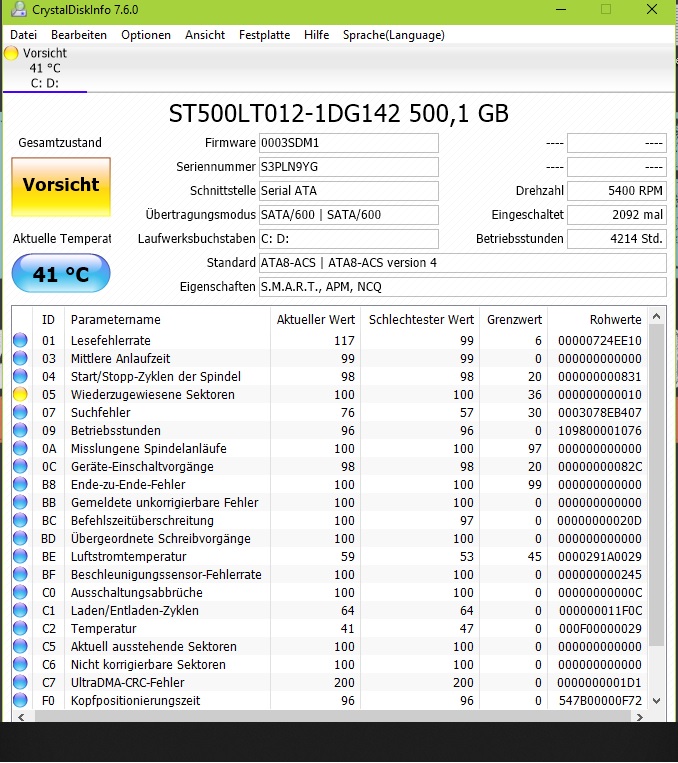Click the table's scroll up arrow
Viewport: 678px width, 763px height.
[656, 317]
